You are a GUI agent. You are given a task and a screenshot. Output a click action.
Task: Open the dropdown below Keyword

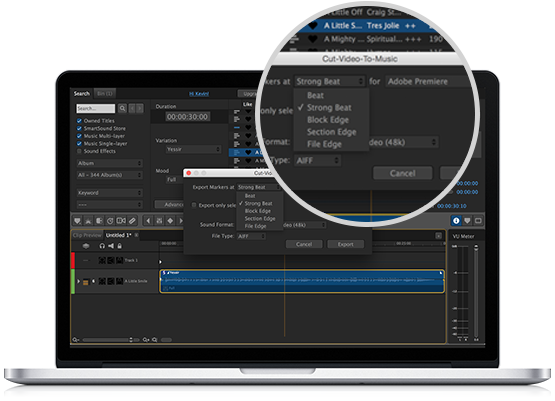click(110, 205)
